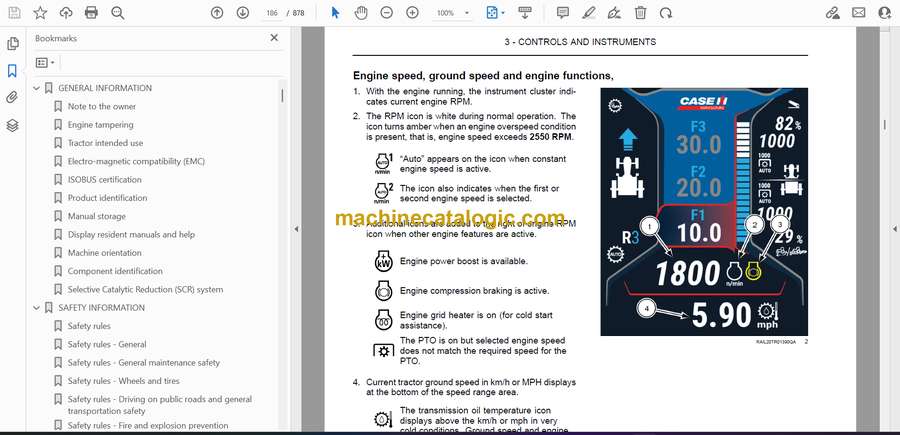Expand the right tools pane arrow

pyautogui.click(x=895, y=229)
